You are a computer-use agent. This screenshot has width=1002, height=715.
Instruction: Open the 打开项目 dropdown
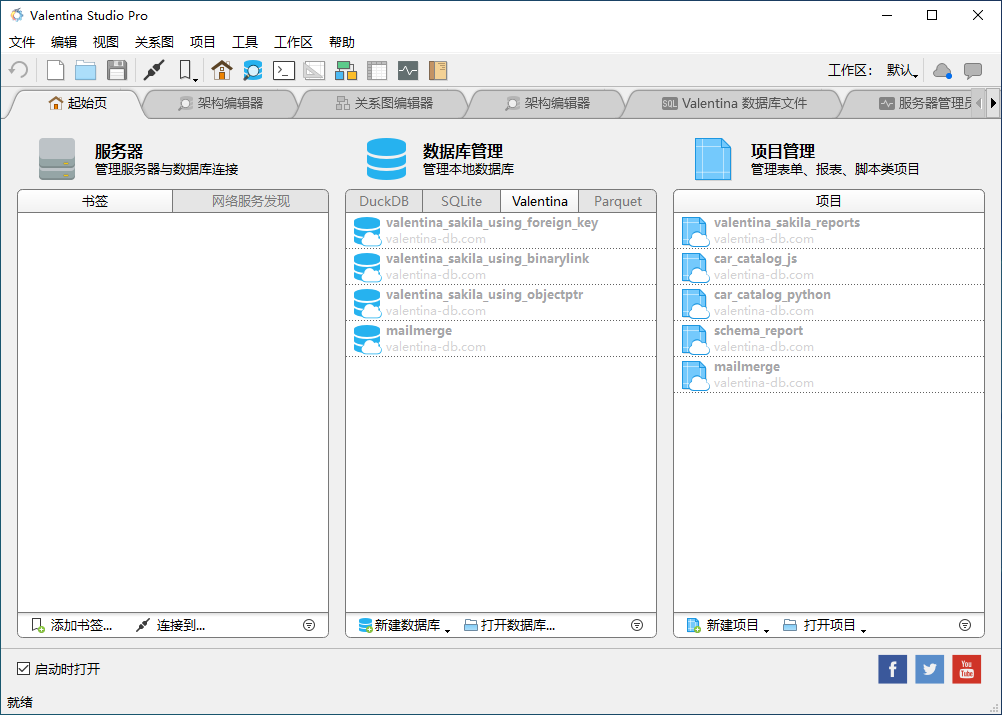click(824, 626)
